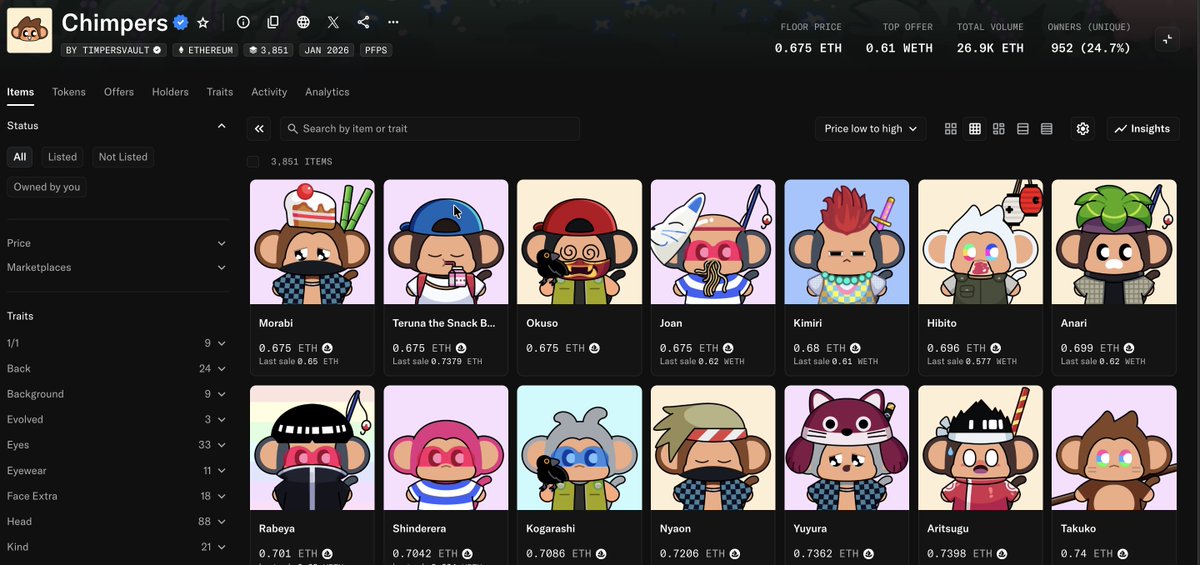Open the collection website globe icon
1200x565 pixels.
303,22
